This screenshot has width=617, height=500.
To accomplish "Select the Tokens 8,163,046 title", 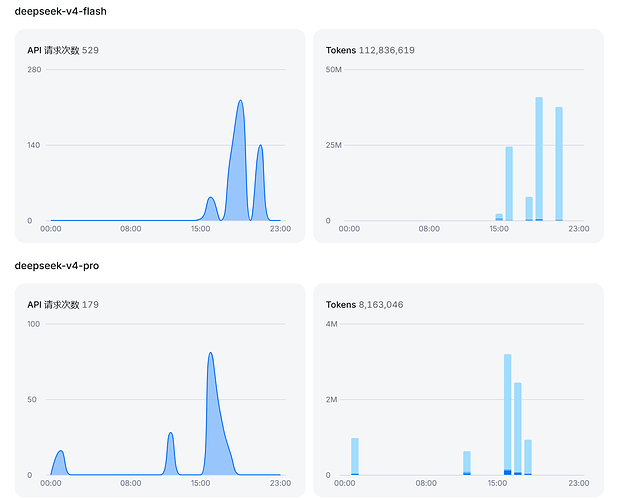I will coord(364,305).
